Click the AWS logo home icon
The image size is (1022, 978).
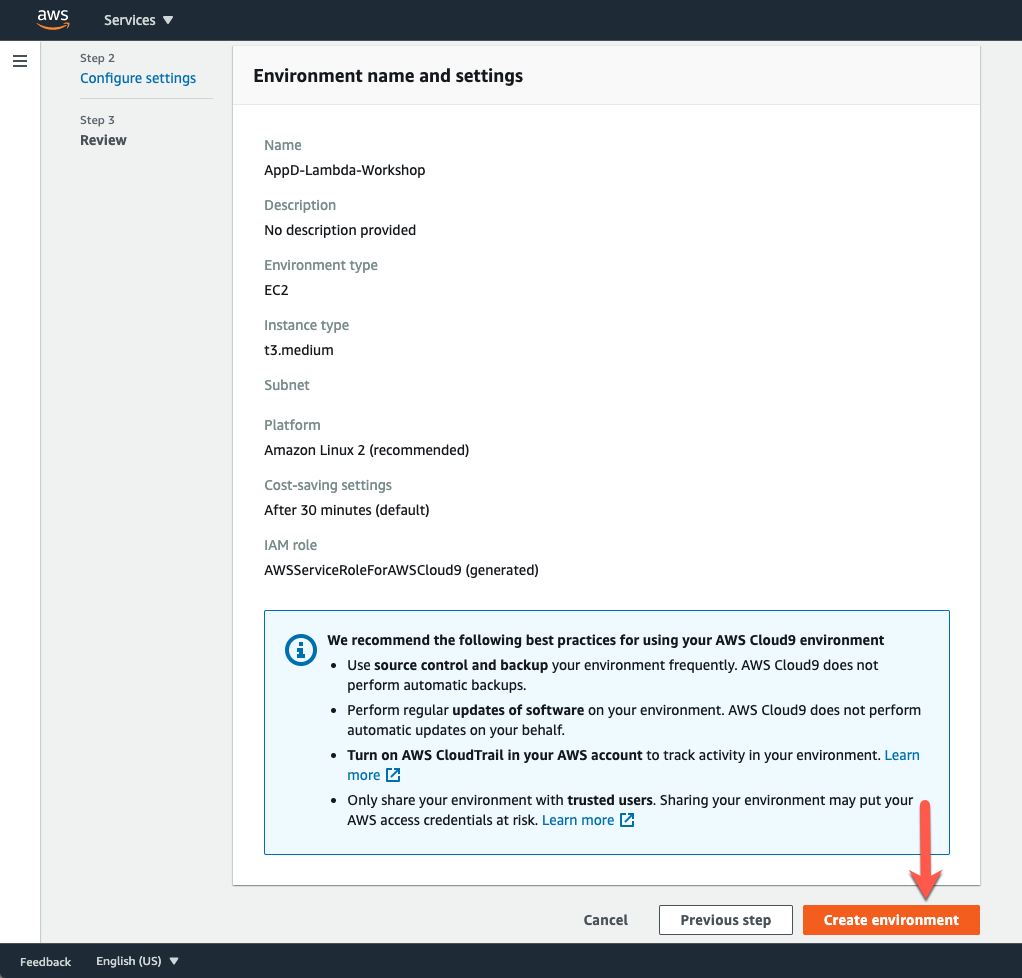pyautogui.click(x=52, y=19)
